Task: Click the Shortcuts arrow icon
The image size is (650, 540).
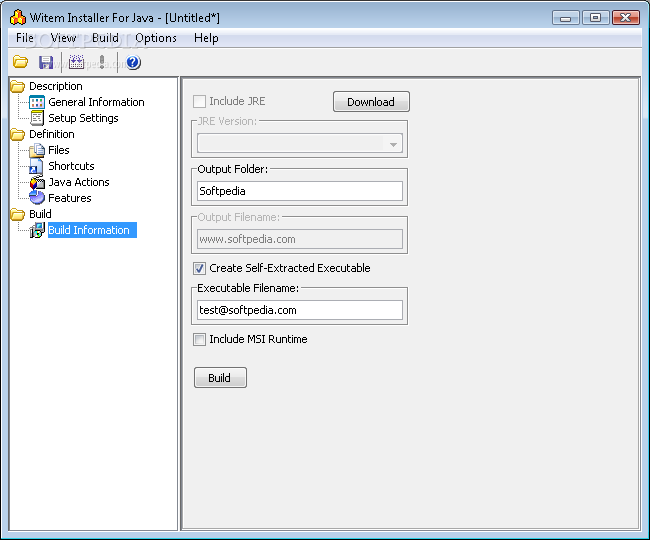Action: [x=36, y=166]
